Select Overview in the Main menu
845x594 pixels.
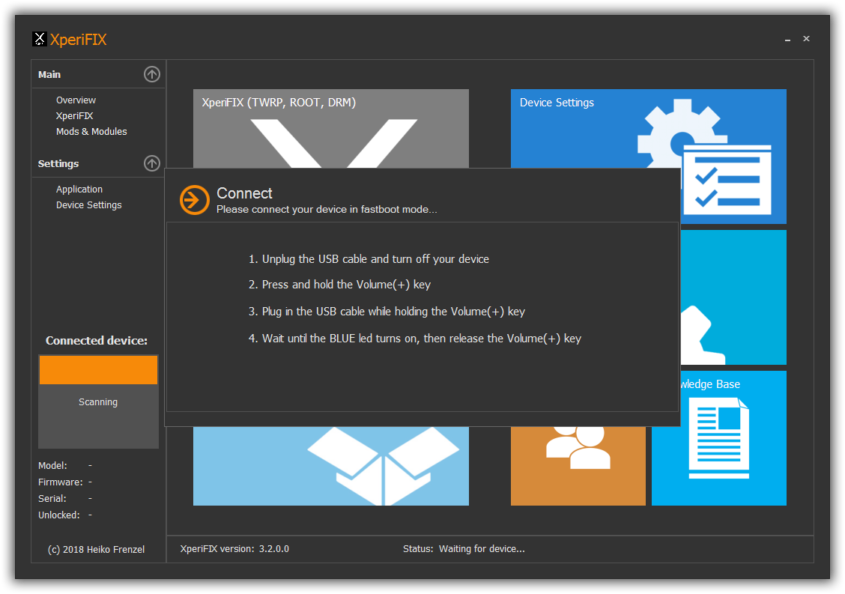(76, 100)
